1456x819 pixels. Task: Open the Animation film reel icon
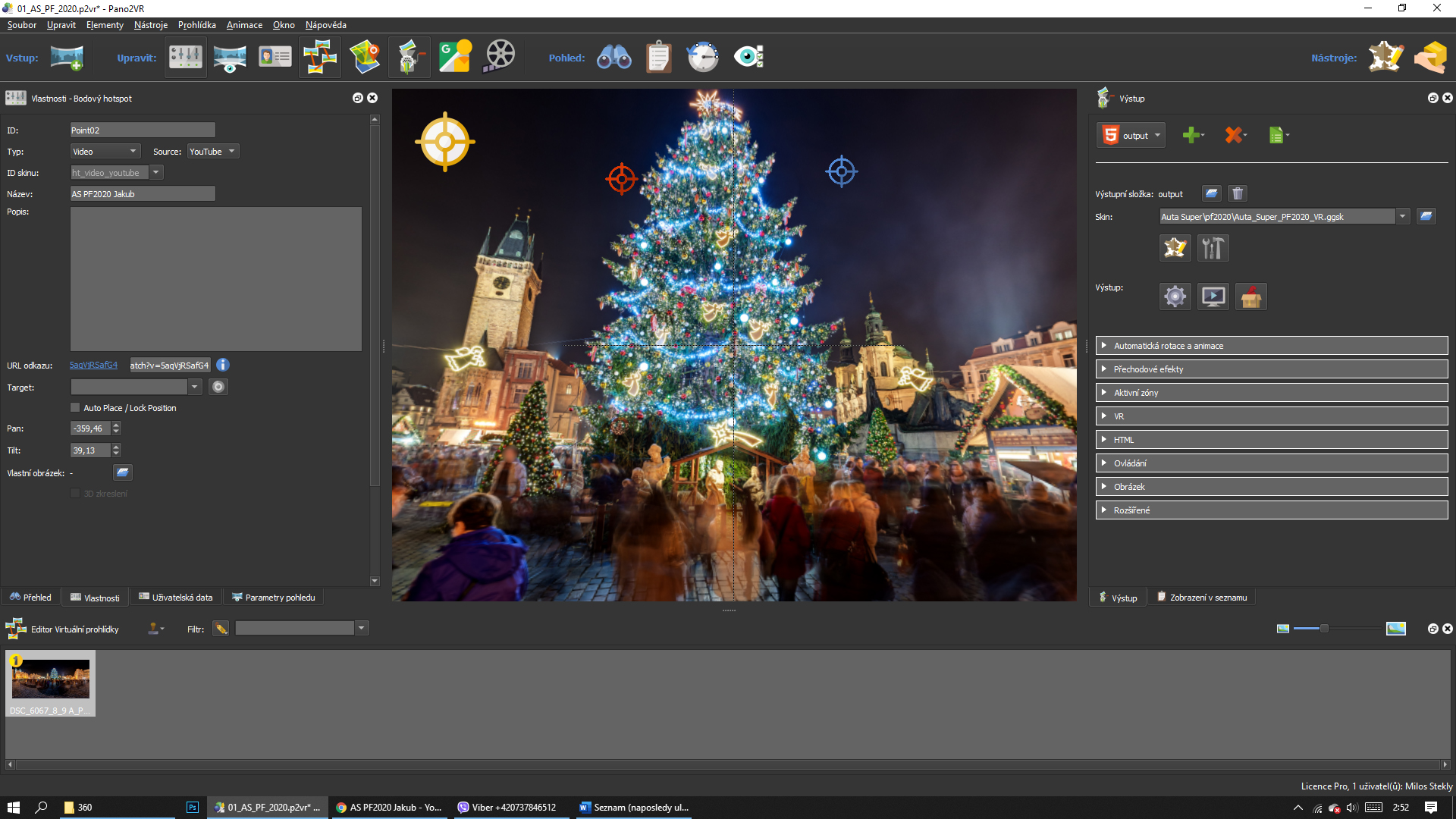pyautogui.click(x=499, y=57)
